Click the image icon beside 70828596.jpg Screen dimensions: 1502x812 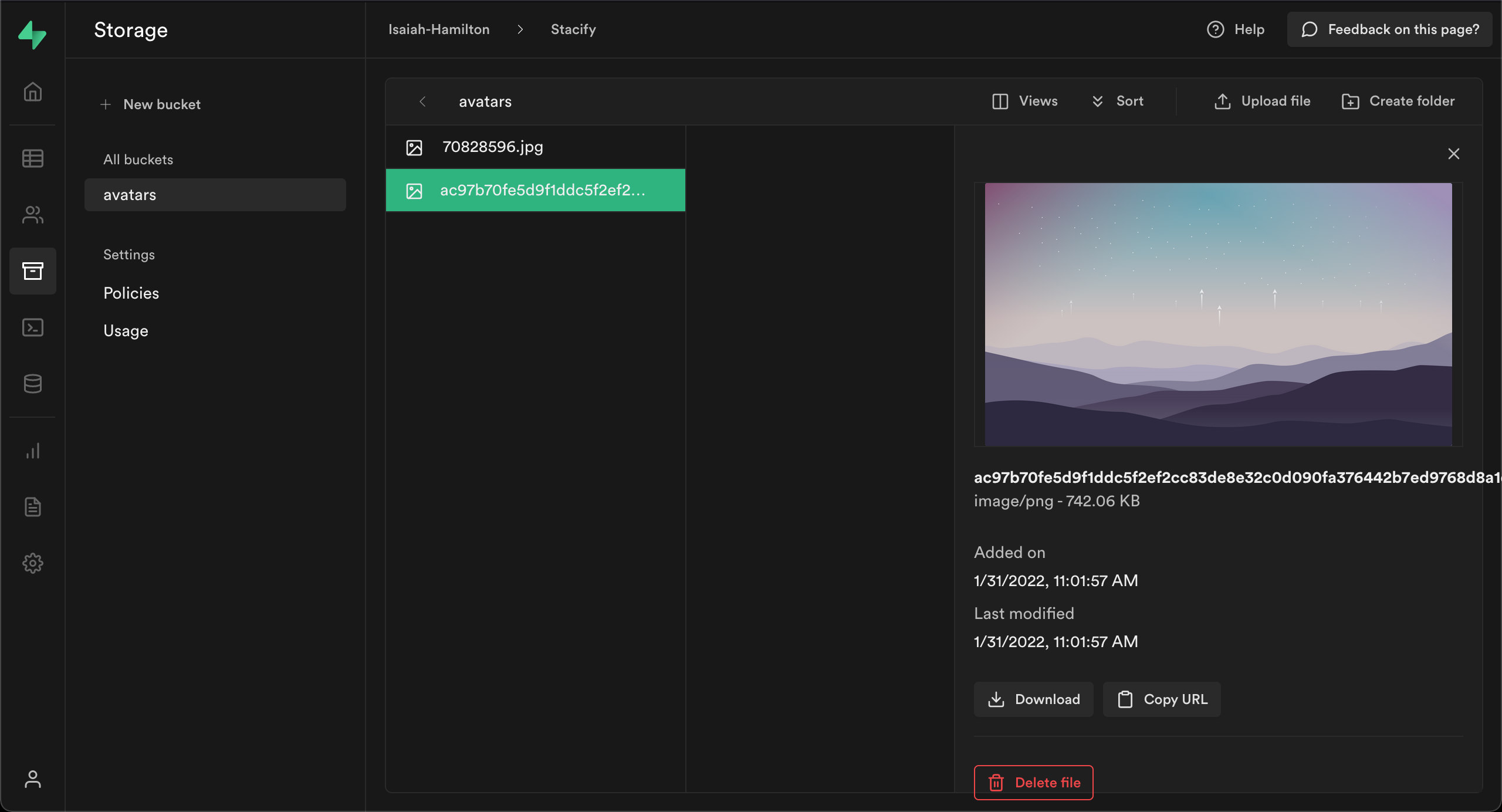pyautogui.click(x=414, y=147)
